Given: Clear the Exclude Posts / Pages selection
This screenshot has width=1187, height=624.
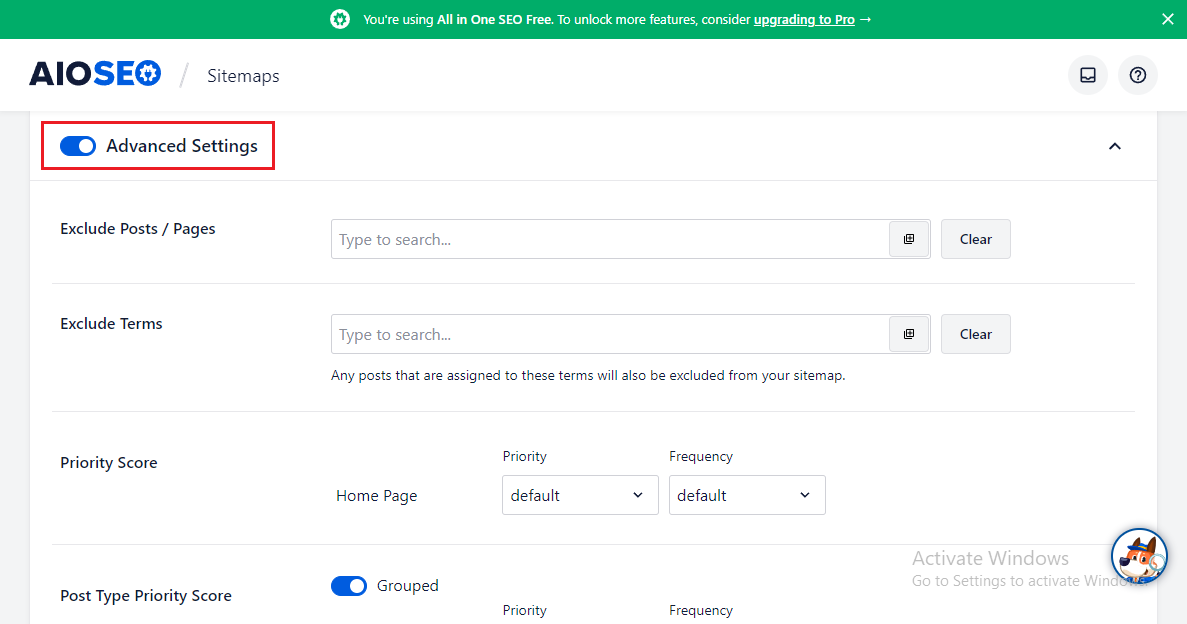Looking at the screenshot, I should 975,239.
